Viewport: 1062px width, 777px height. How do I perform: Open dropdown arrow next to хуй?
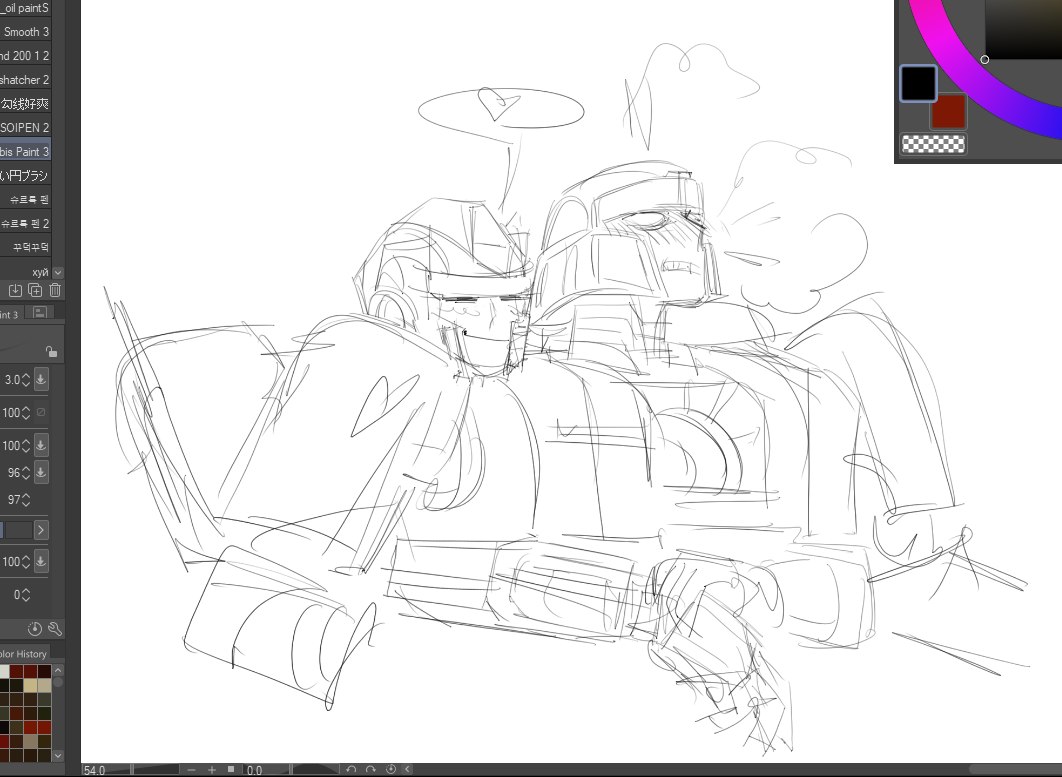(x=58, y=272)
